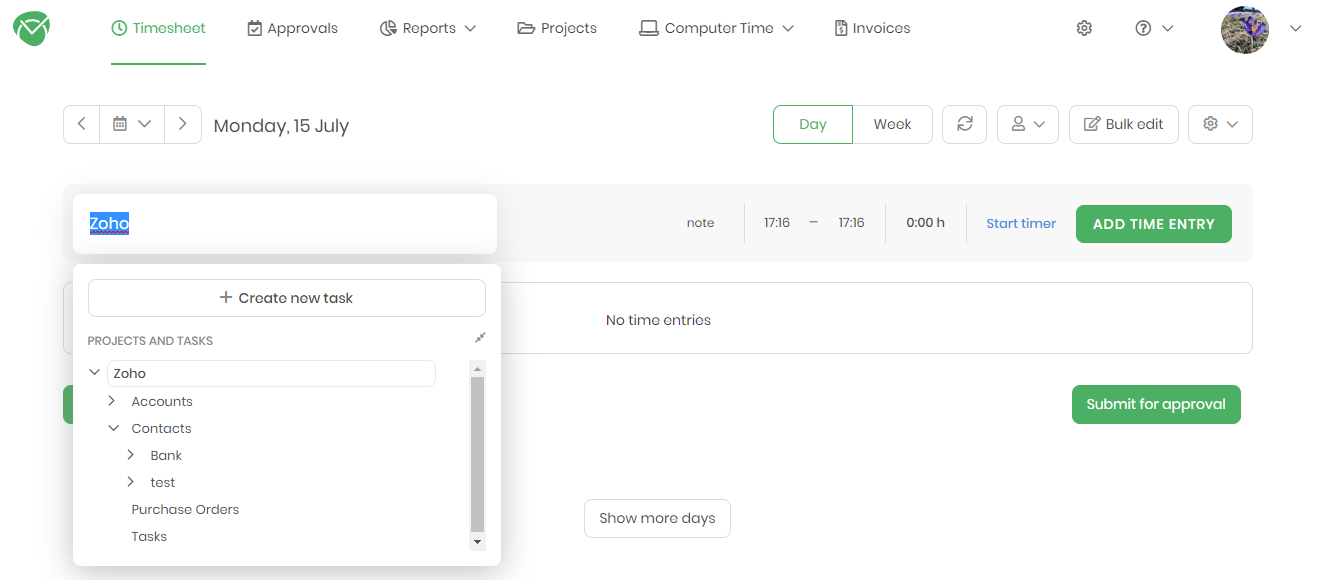Select the test task
The image size is (1324, 580).
(163, 482)
